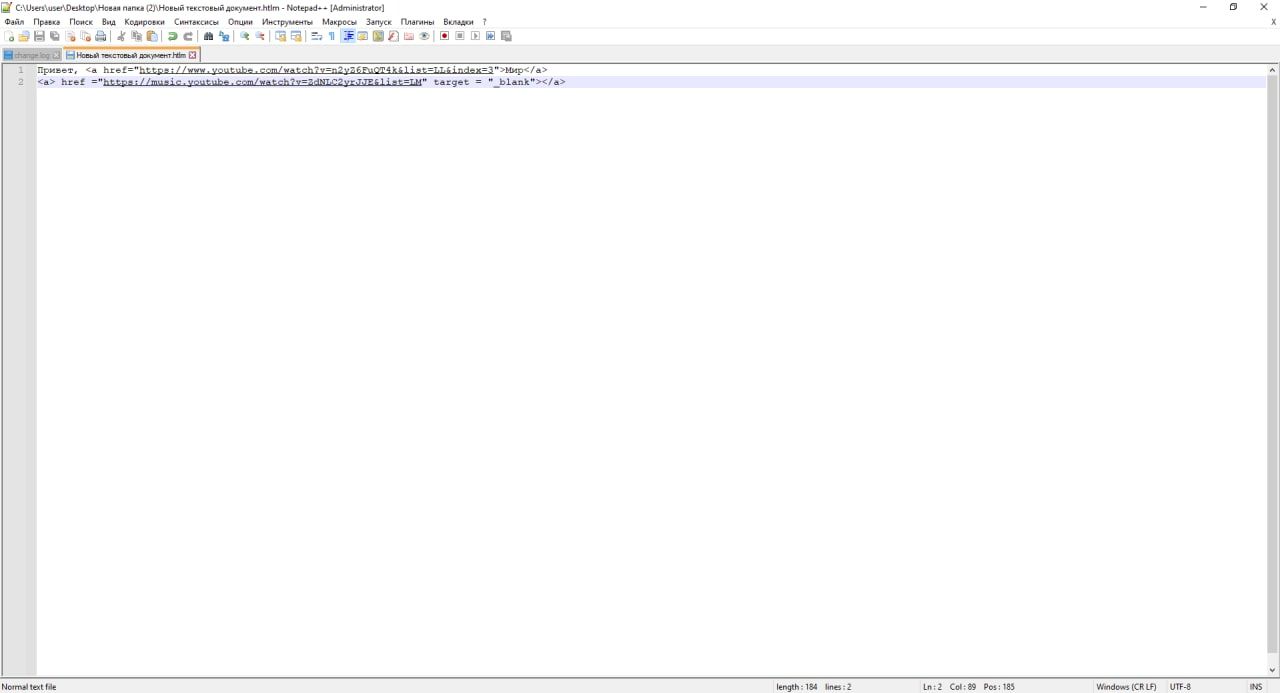1280x693 pixels.
Task: Open the Файл menu
Action: coord(14,21)
